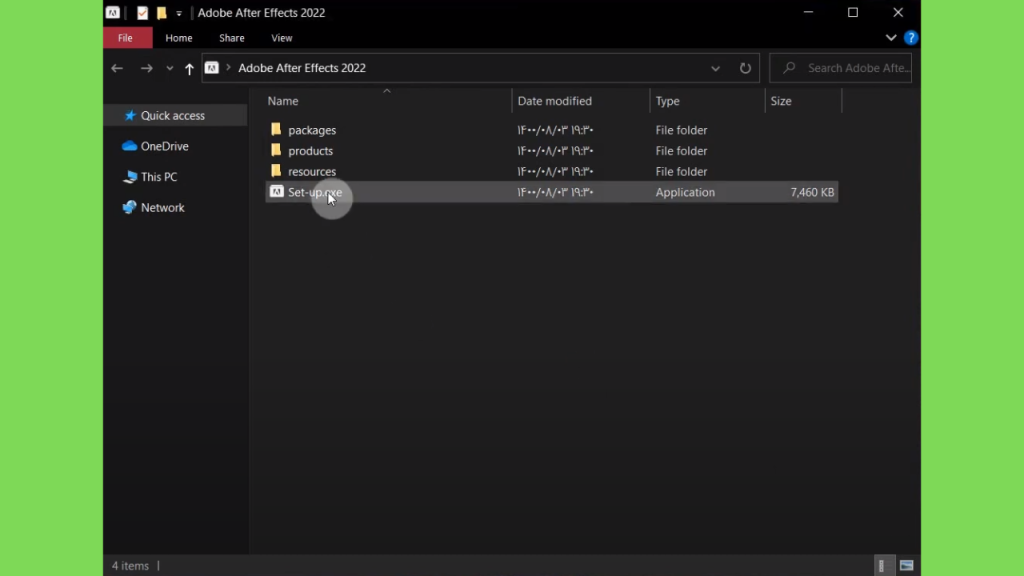
Task: Click the resources folder name
Action: click(312, 172)
